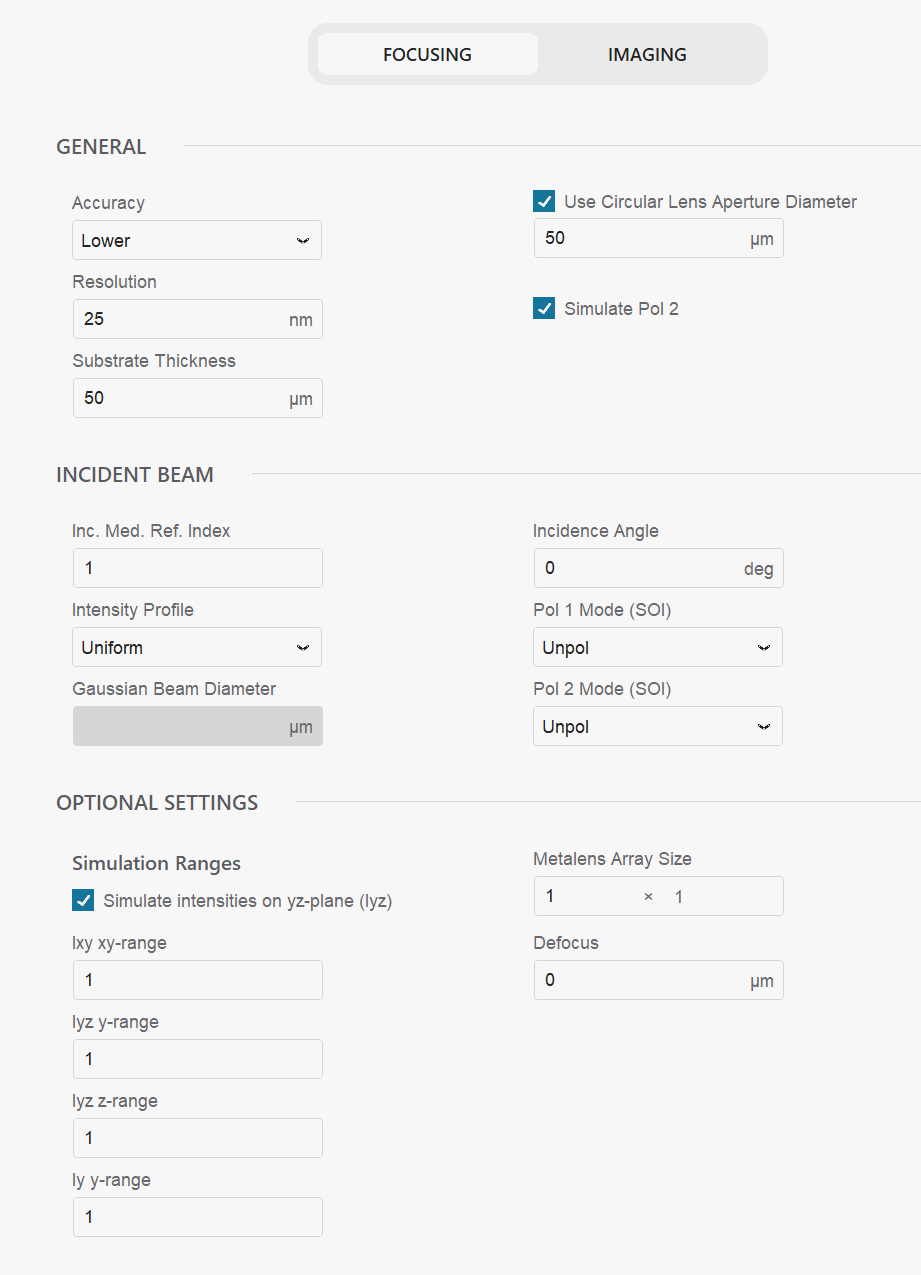Image resolution: width=921 pixels, height=1275 pixels.
Task: Disable Simulate intensities on yz-plane checkbox
Action: (x=84, y=901)
